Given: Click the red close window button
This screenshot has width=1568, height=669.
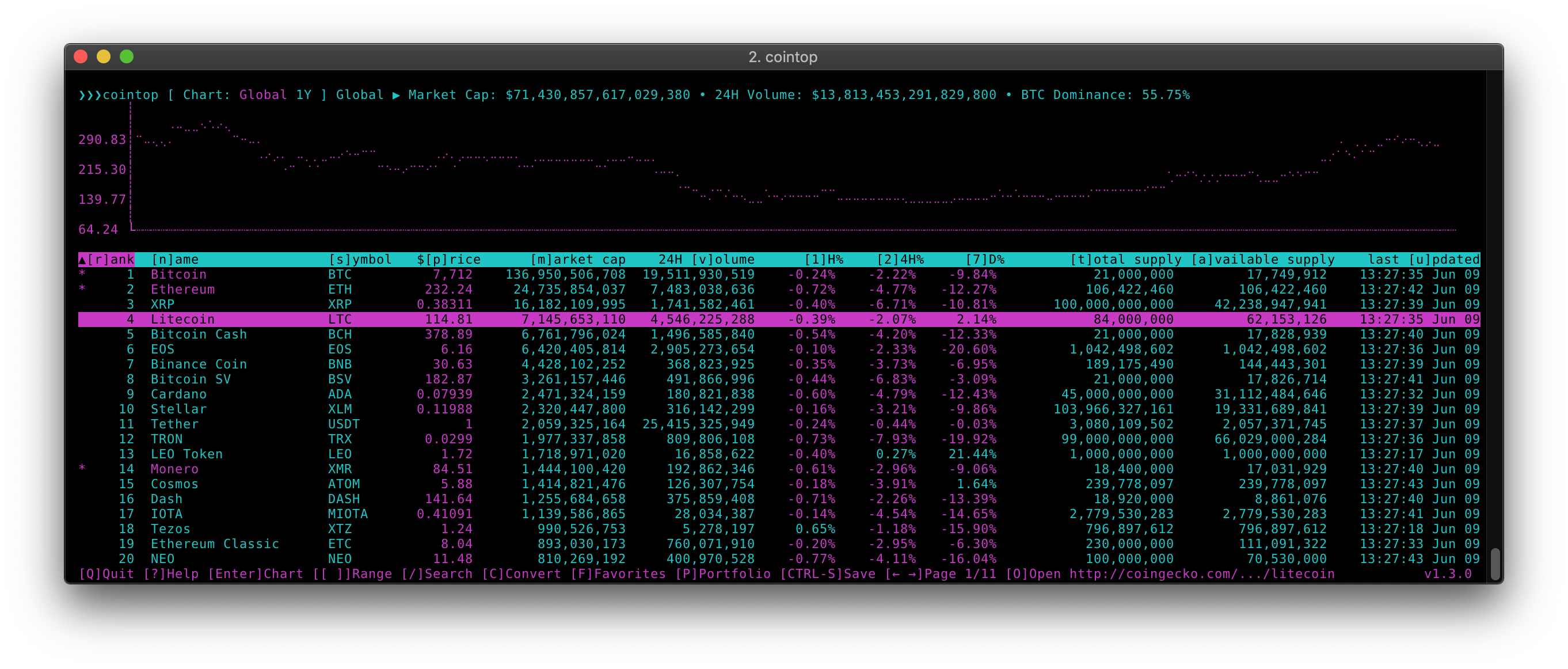Looking at the screenshot, I should [81, 56].
